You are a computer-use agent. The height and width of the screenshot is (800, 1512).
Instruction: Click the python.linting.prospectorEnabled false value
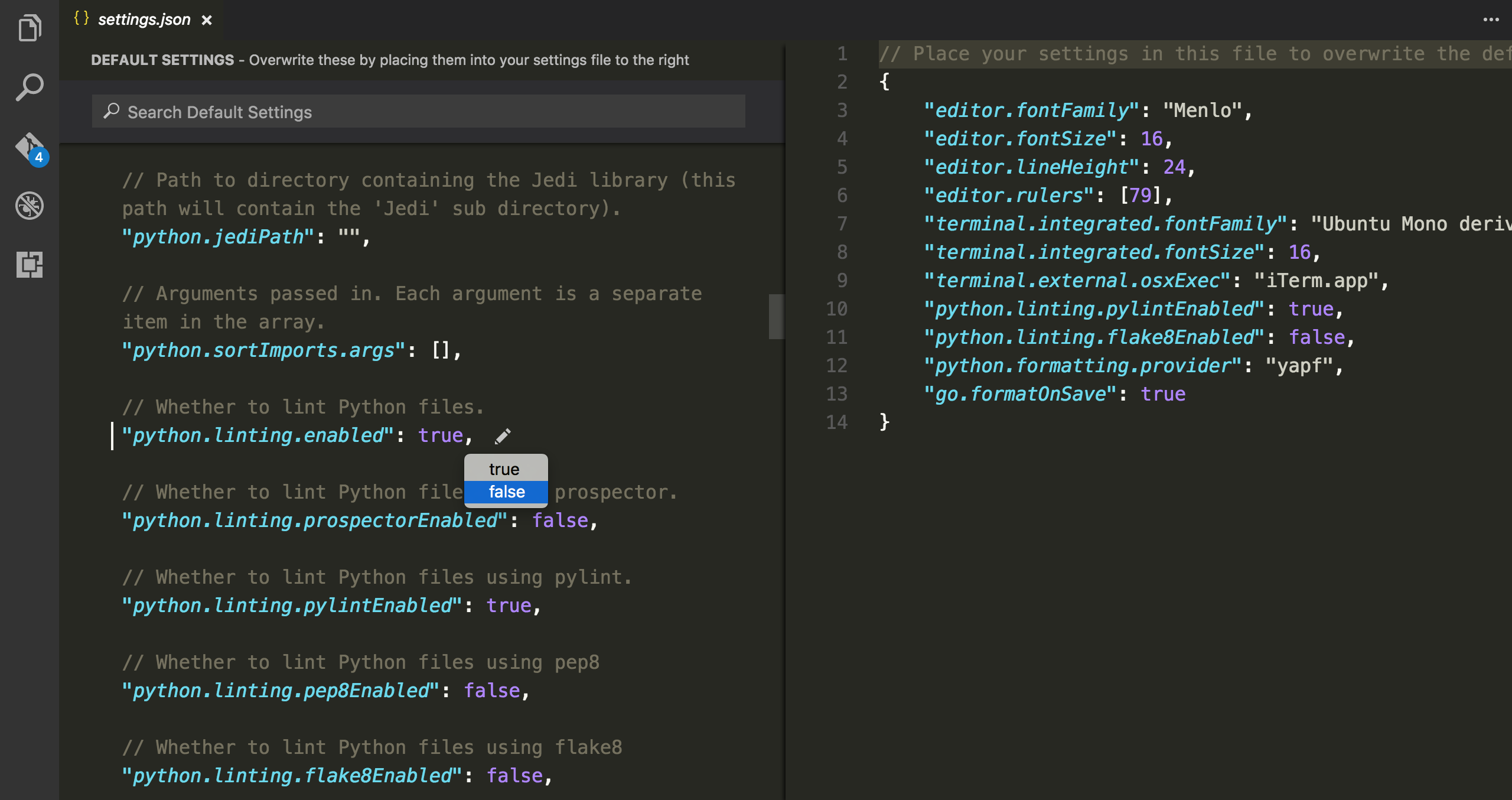(x=560, y=521)
